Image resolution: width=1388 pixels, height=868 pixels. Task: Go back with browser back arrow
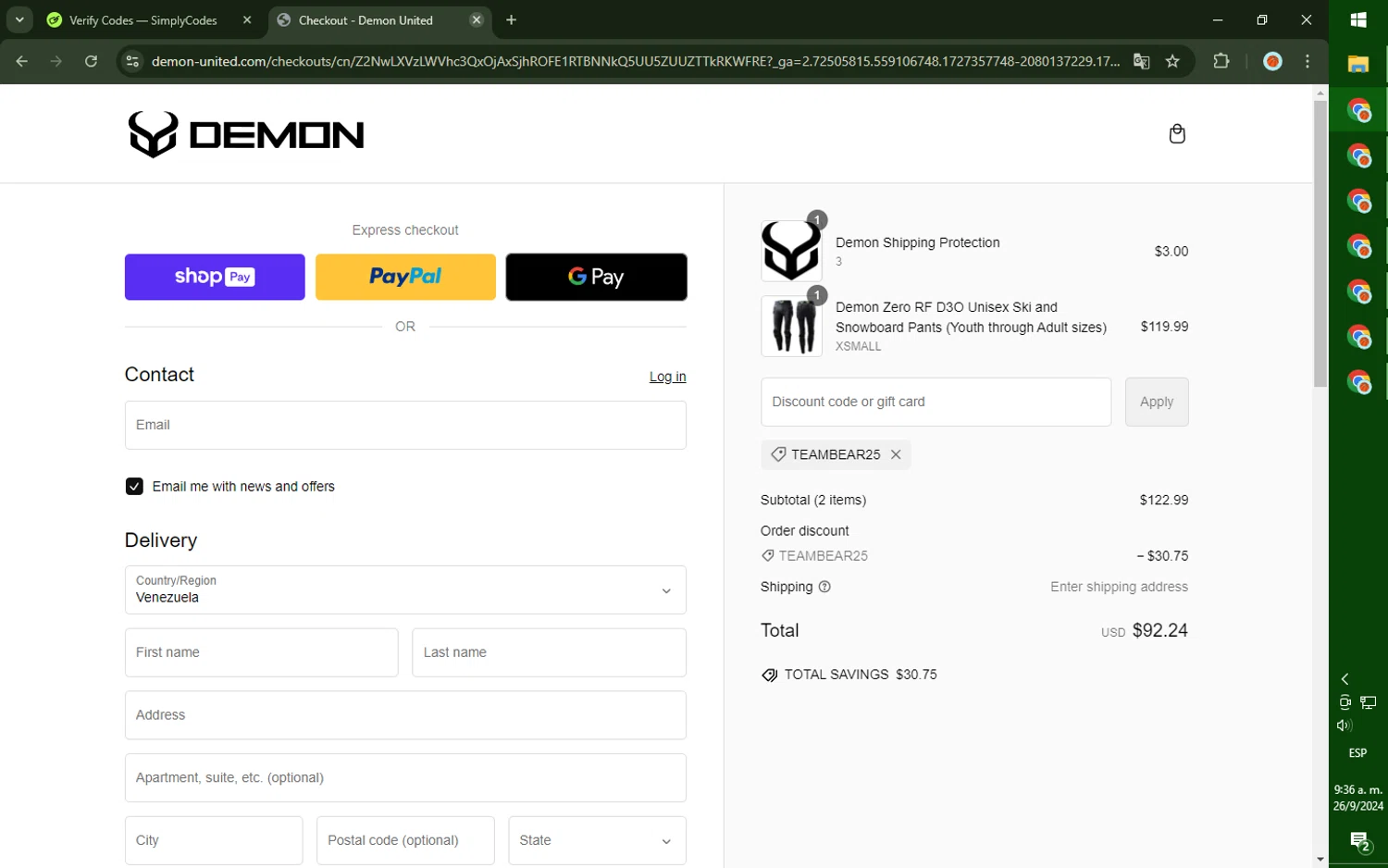coord(21,61)
